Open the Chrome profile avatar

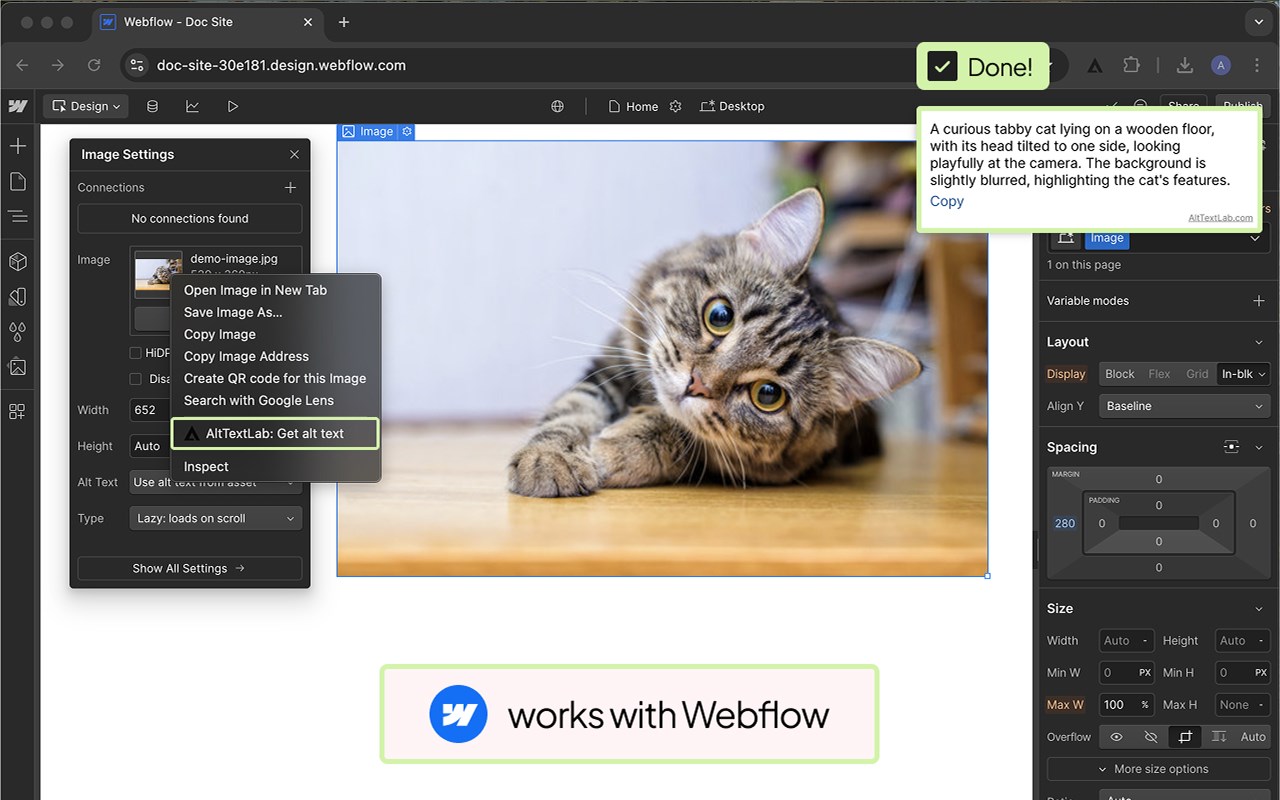[x=1221, y=65]
